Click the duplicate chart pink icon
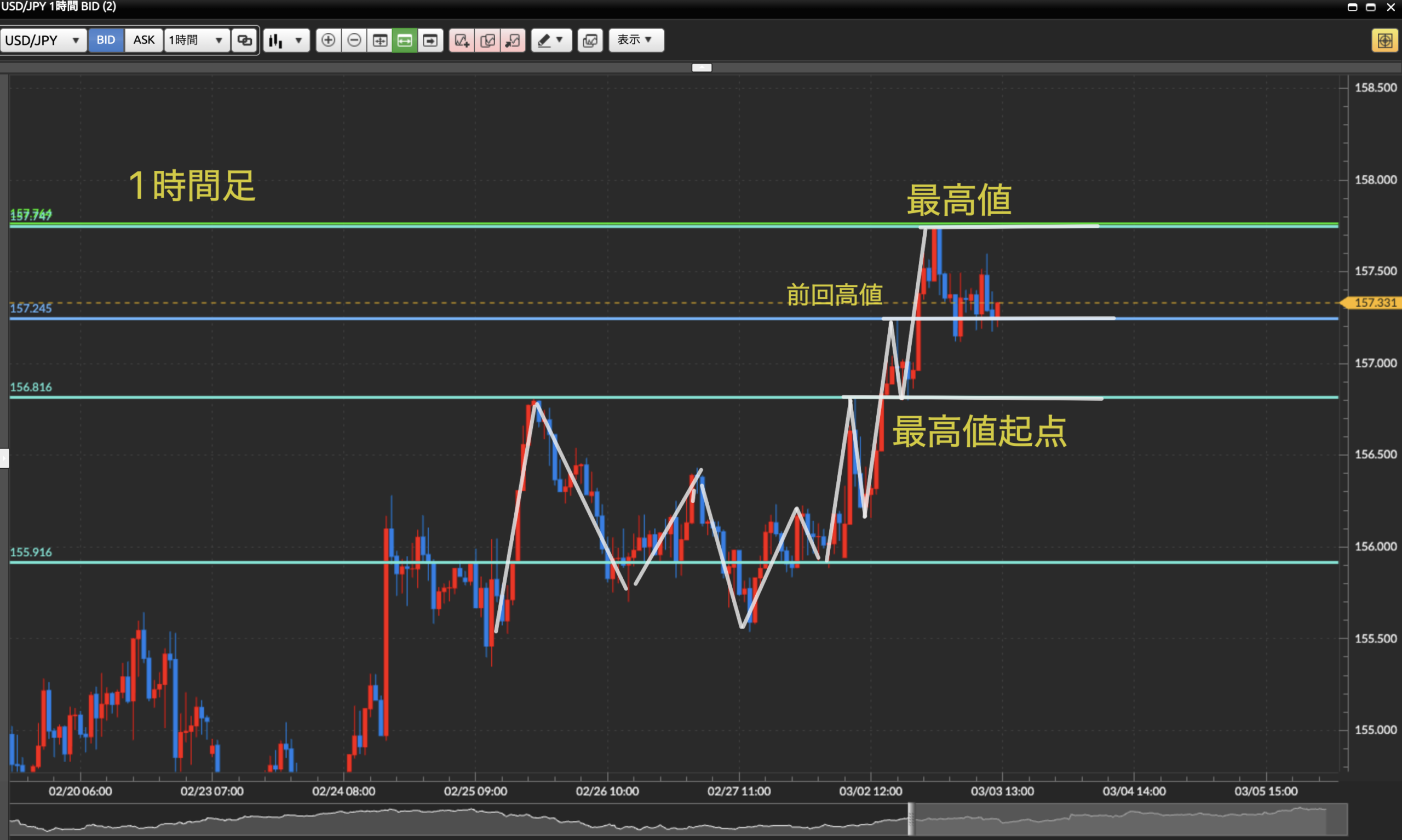 coord(487,40)
